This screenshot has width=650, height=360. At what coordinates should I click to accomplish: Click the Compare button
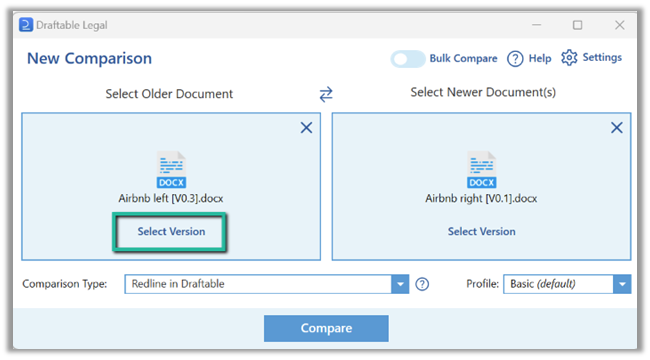(x=326, y=328)
